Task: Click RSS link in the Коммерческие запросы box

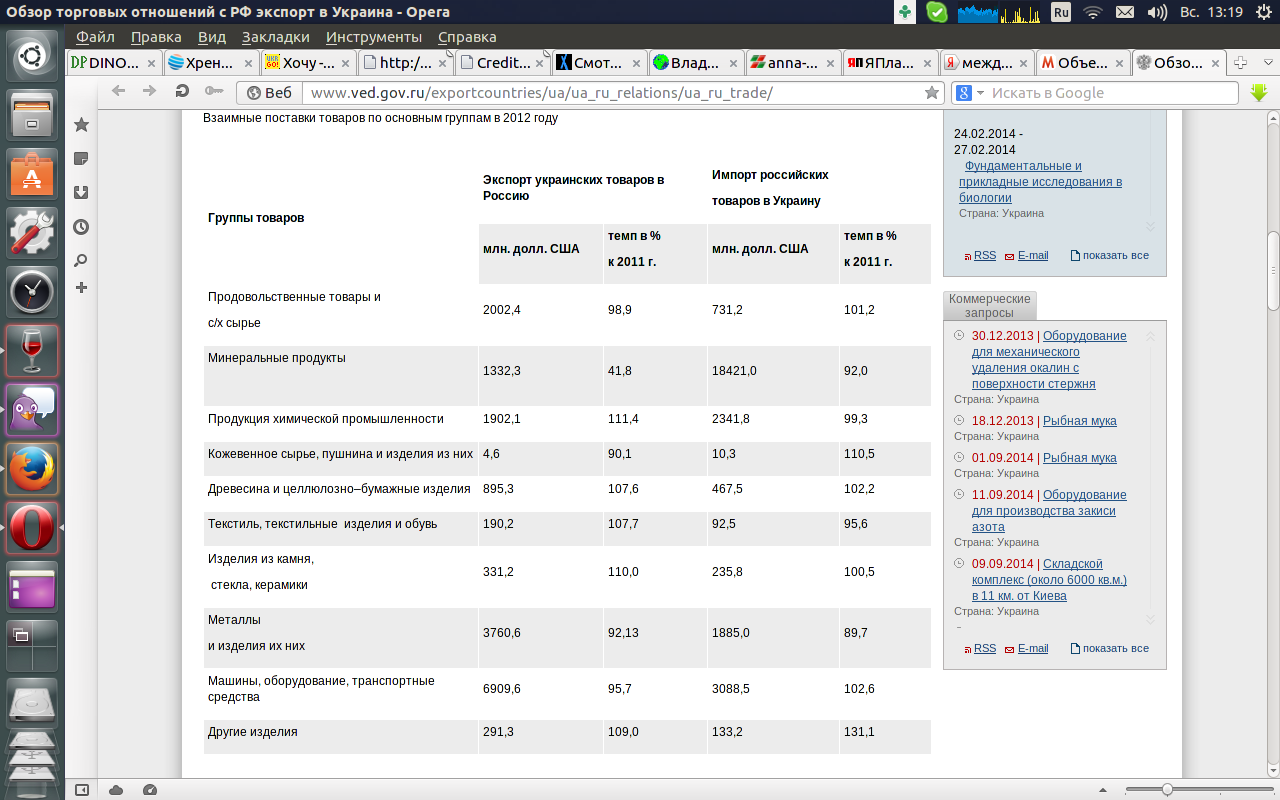Action: (985, 648)
